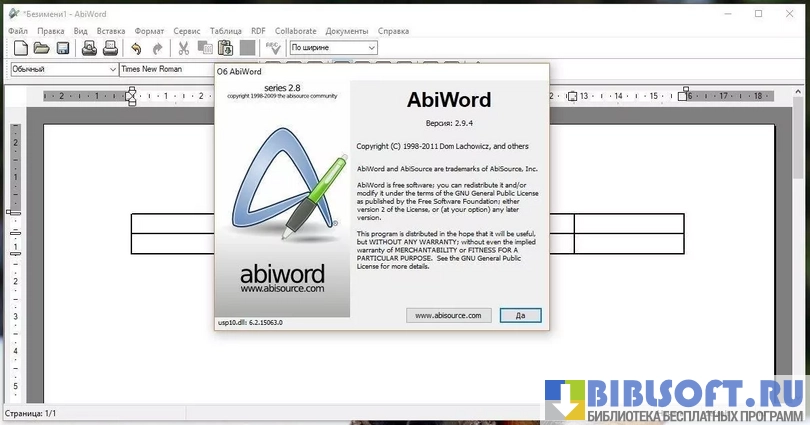
Task: Click the first printer icon in toolbar
Action: 89,48
